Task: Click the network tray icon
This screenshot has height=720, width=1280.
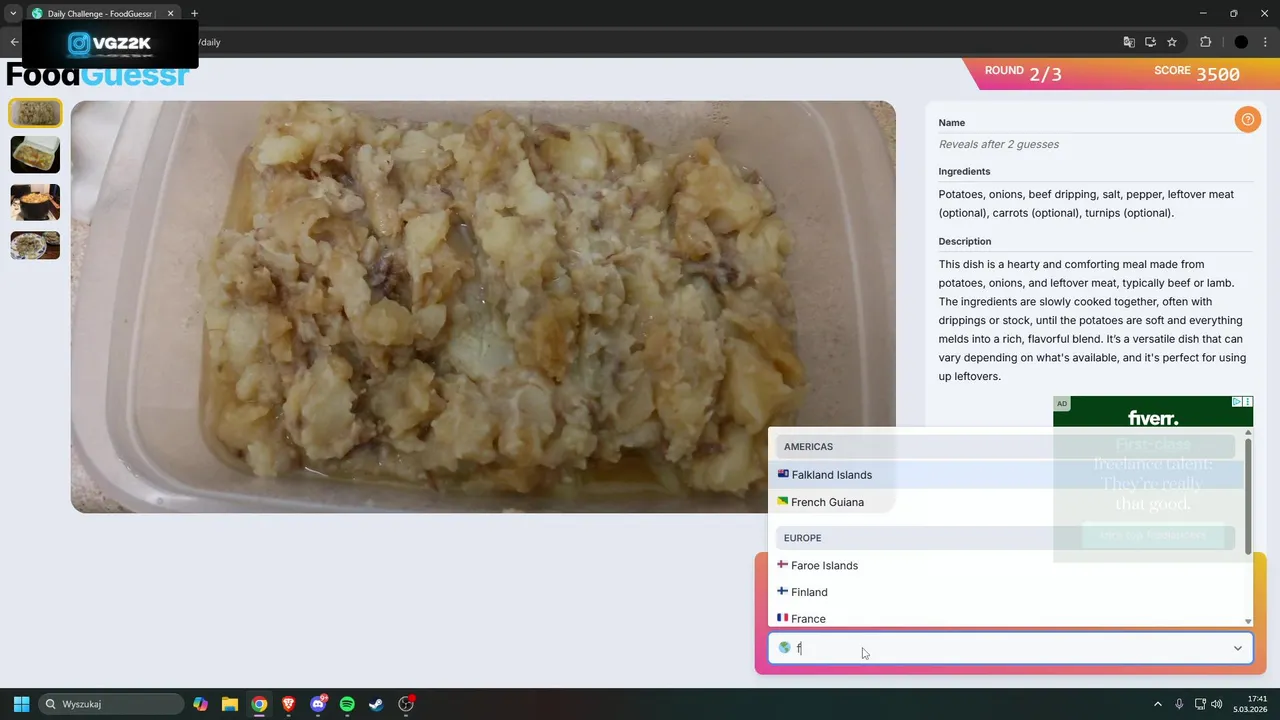Action: (1201, 704)
